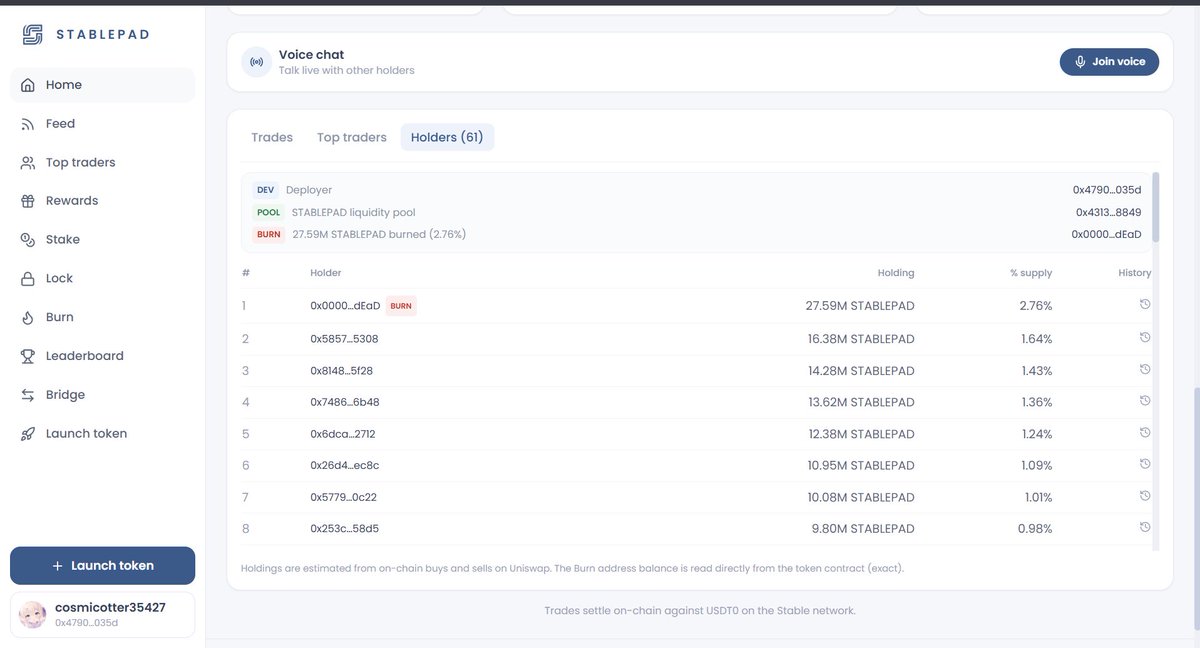Viewport: 1200px width, 648px height.
Task: Click holder address 0x5779...0c22
Action: [x=343, y=497]
